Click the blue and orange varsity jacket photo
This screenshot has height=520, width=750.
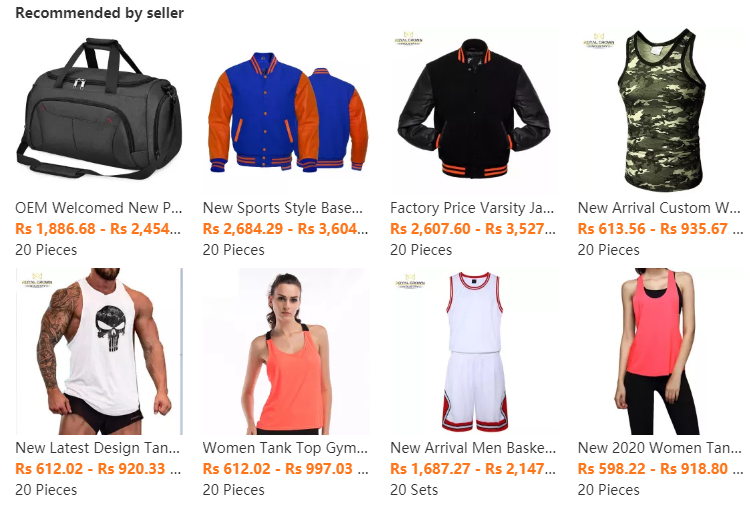[287, 112]
